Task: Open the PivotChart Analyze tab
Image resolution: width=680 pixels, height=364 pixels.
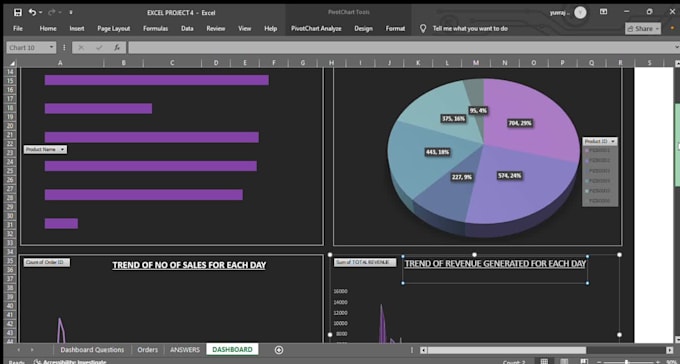Action: 316,29
